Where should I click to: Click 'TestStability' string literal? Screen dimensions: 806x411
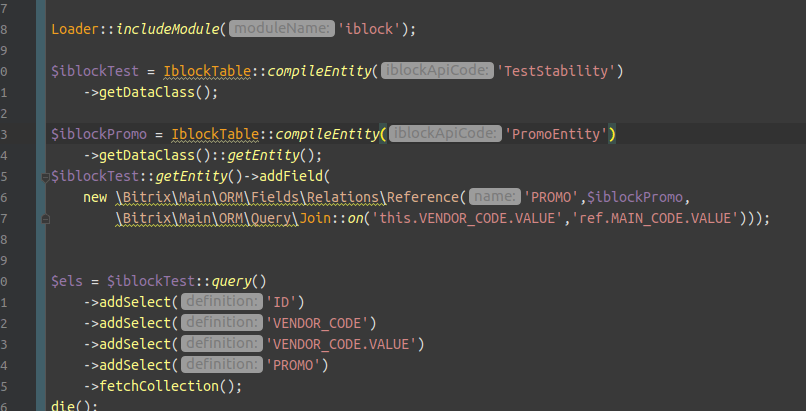point(556,71)
